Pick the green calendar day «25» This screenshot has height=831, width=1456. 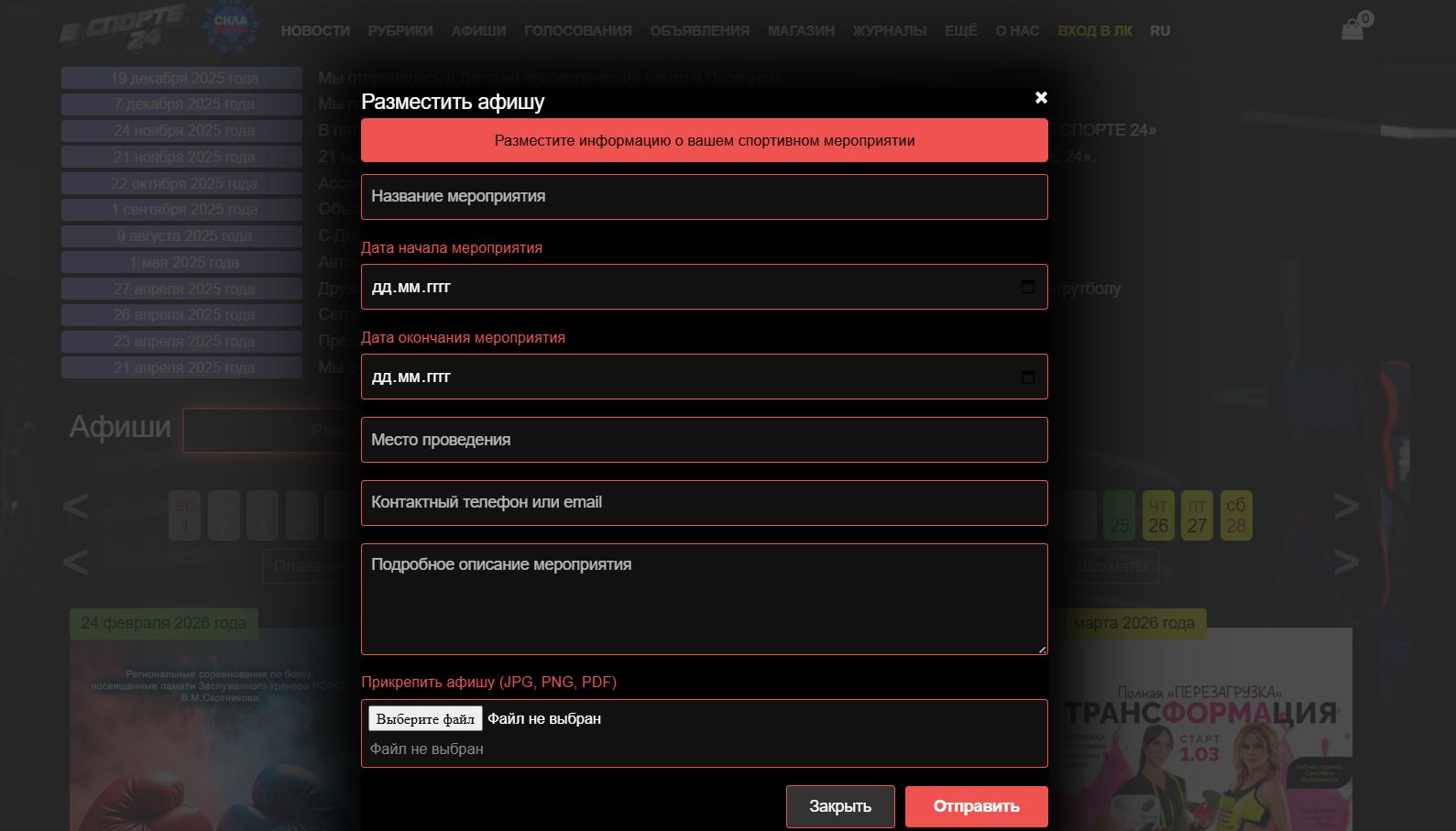click(1120, 516)
